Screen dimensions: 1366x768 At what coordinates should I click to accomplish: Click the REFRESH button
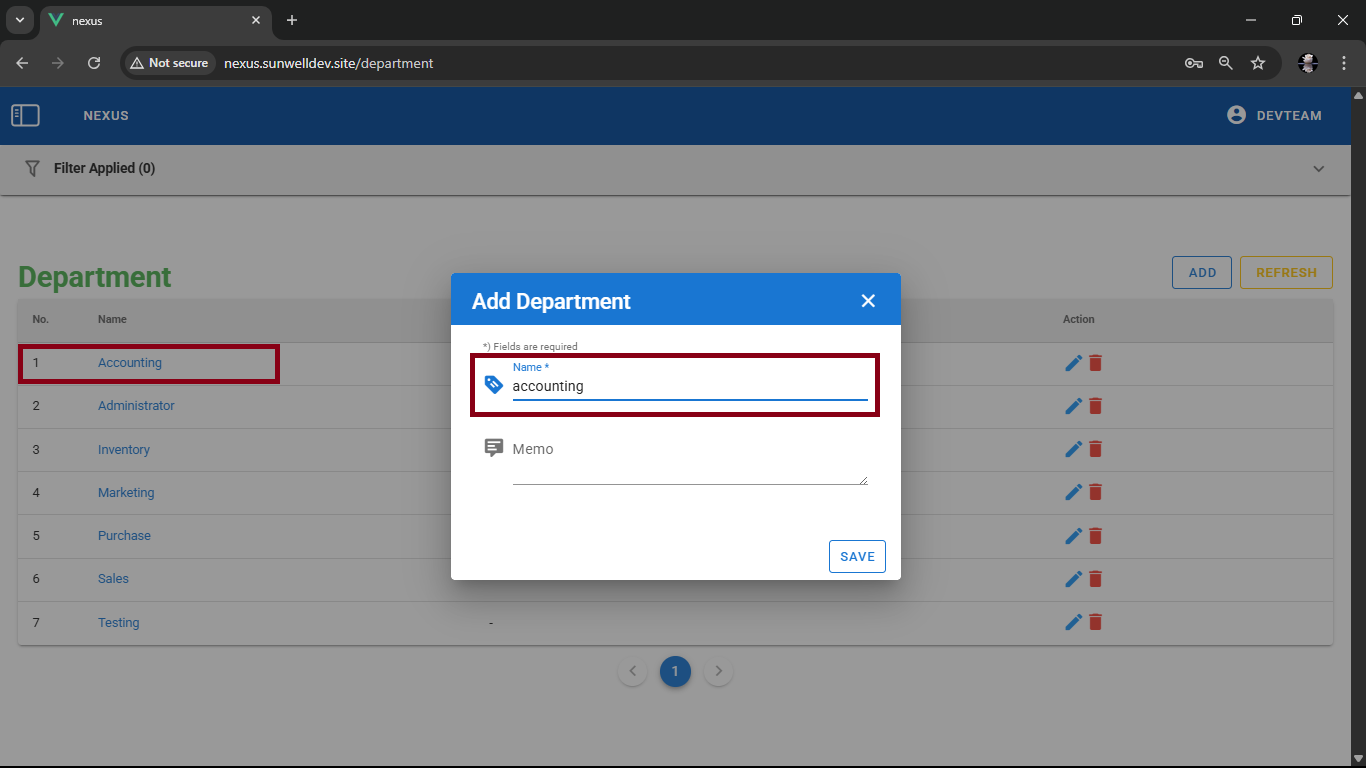pos(1285,273)
